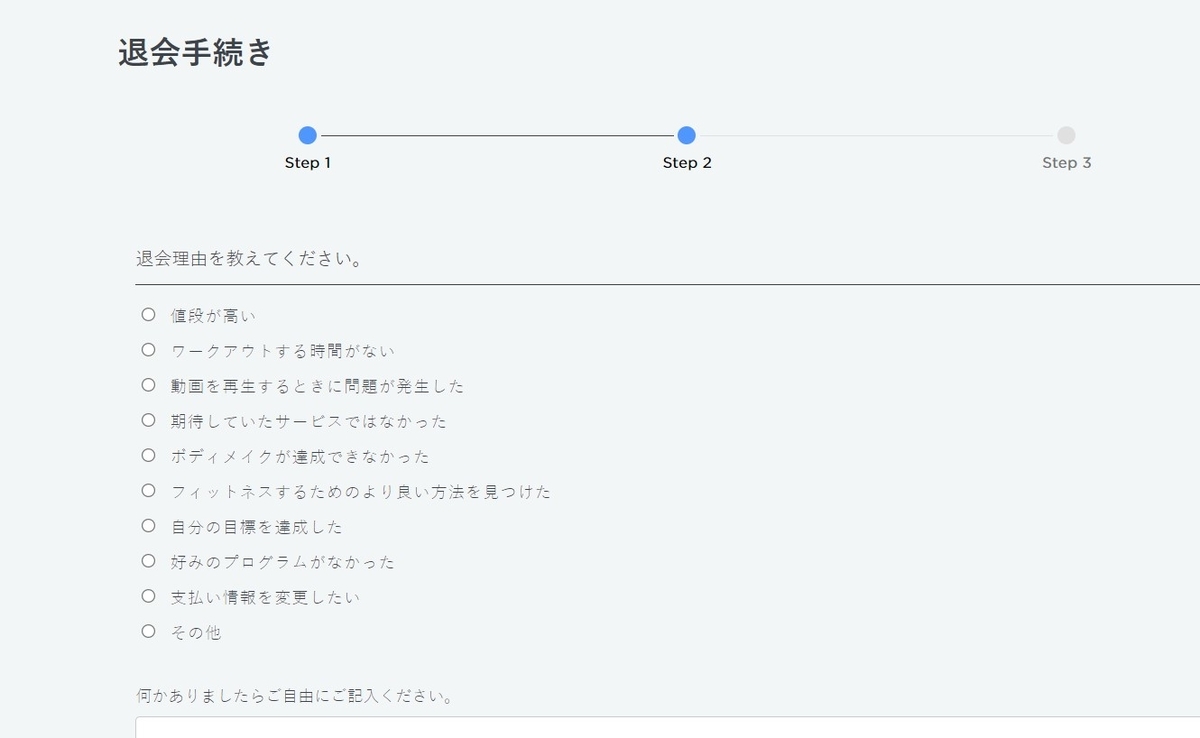Click the free comment text box

point(668,727)
